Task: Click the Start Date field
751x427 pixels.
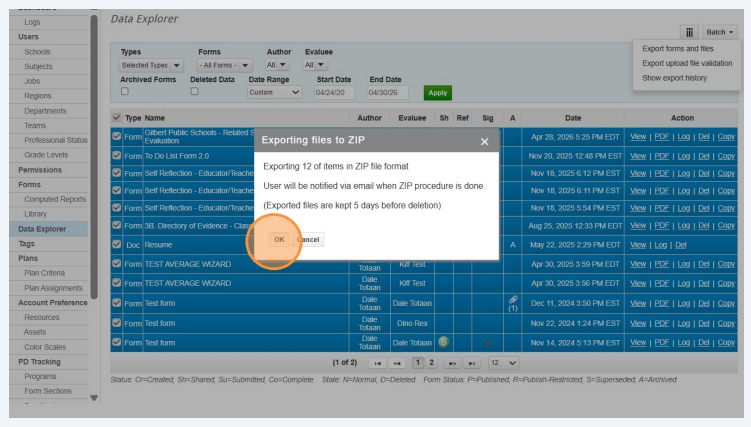Action: pyautogui.click(x=334, y=92)
